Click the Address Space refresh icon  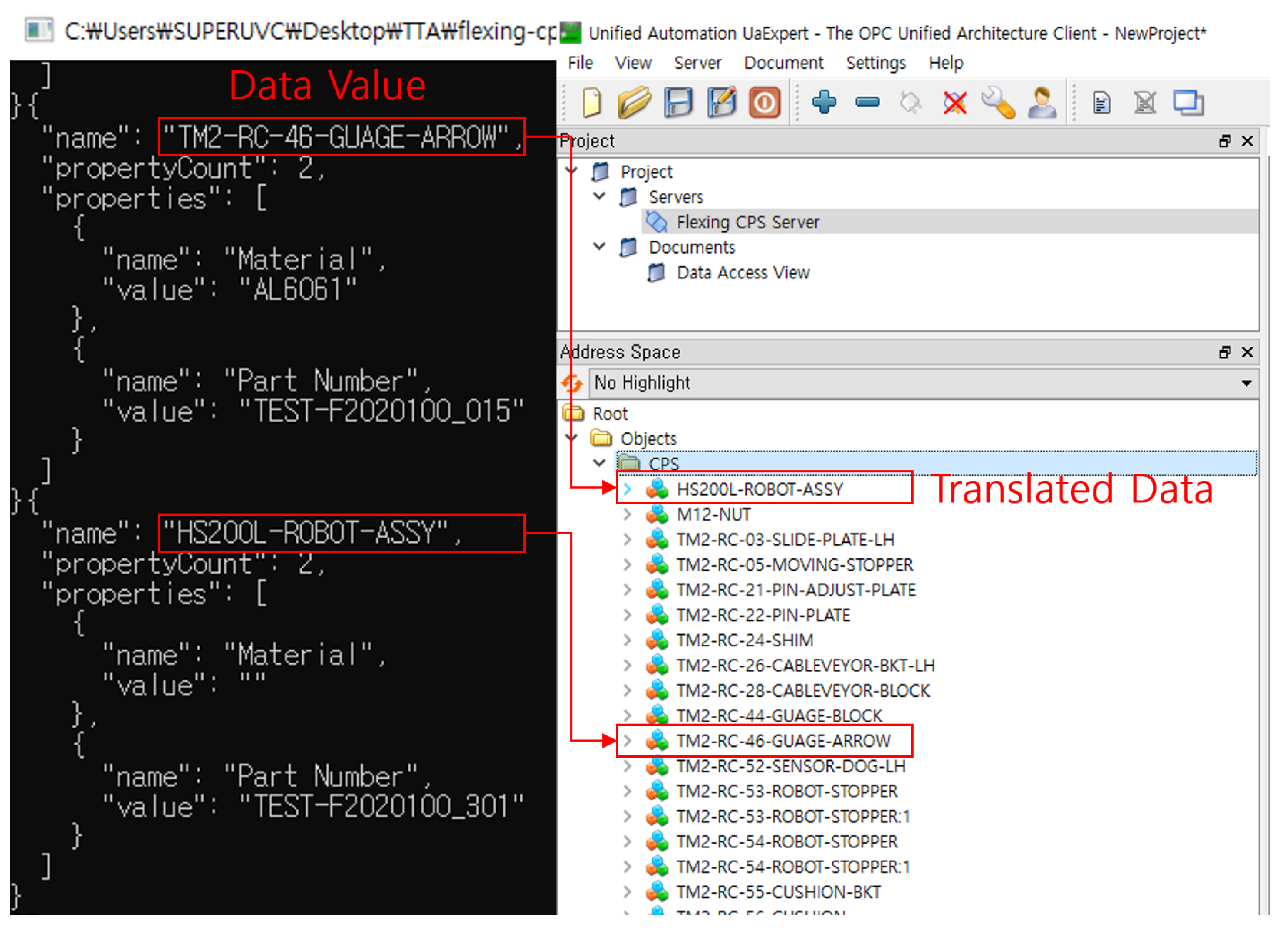click(x=572, y=383)
